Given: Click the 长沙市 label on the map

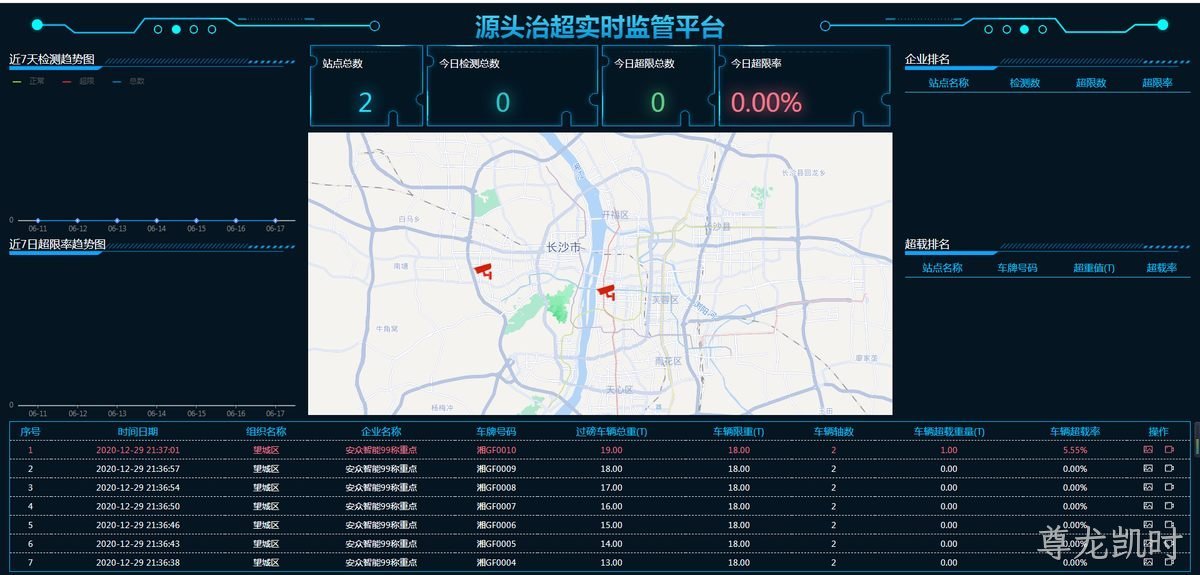Looking at the screenshot, I should (564, 247).
